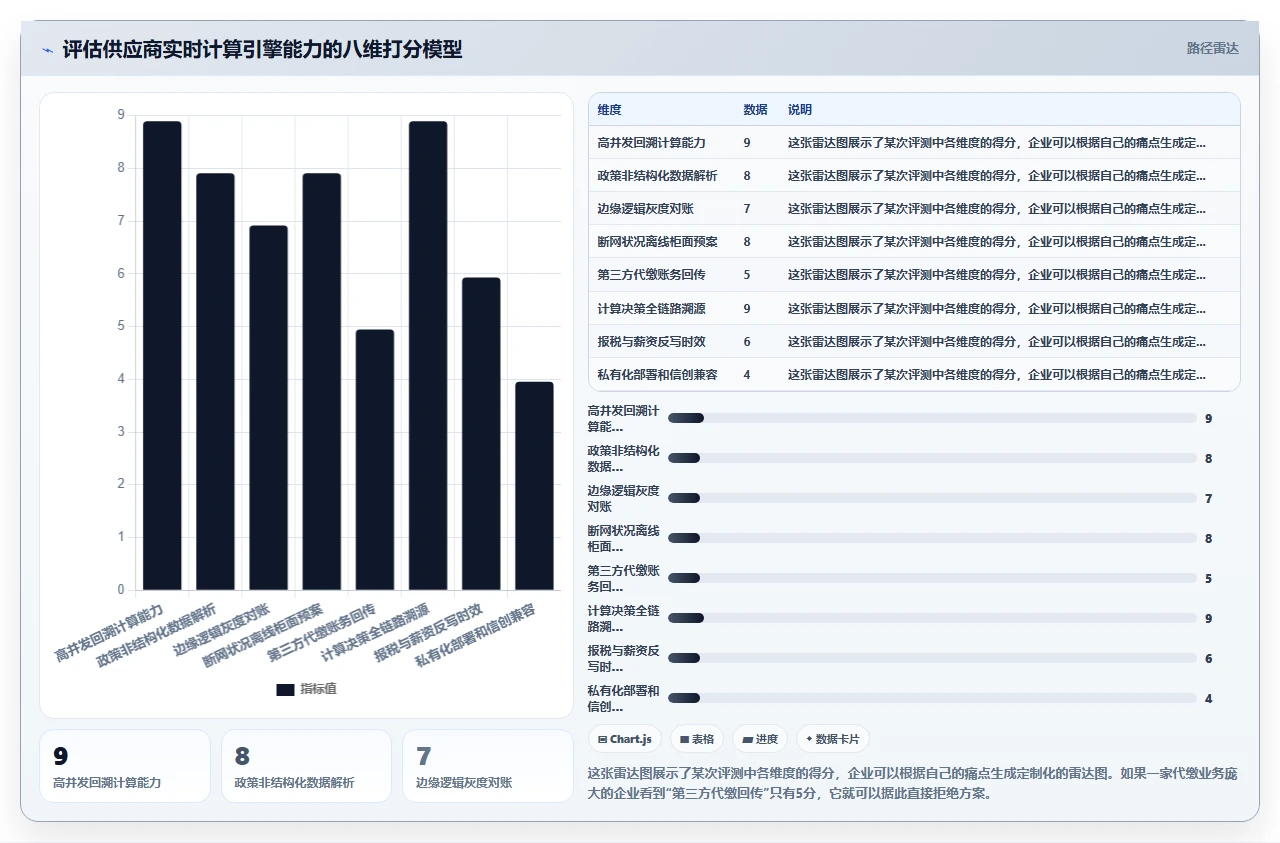Click the 断网状况离线柜面预案 chart bar
This screenshot has height=843, width=1280.
pos(322,382)
